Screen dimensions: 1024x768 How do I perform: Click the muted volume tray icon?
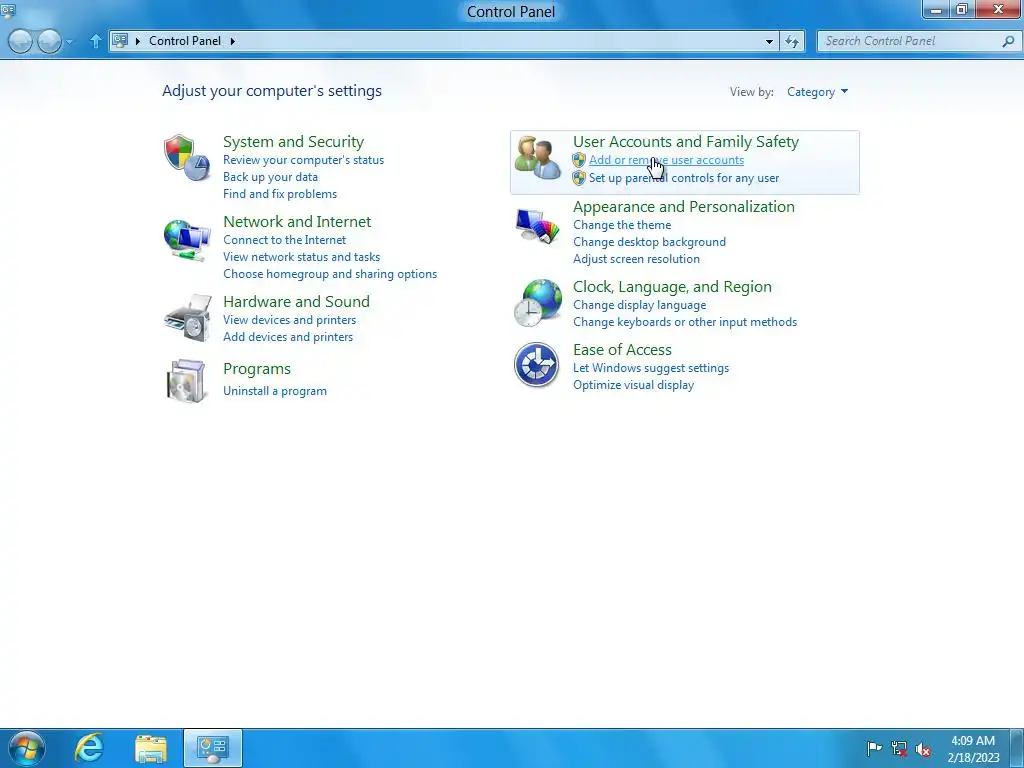[923, 748]
